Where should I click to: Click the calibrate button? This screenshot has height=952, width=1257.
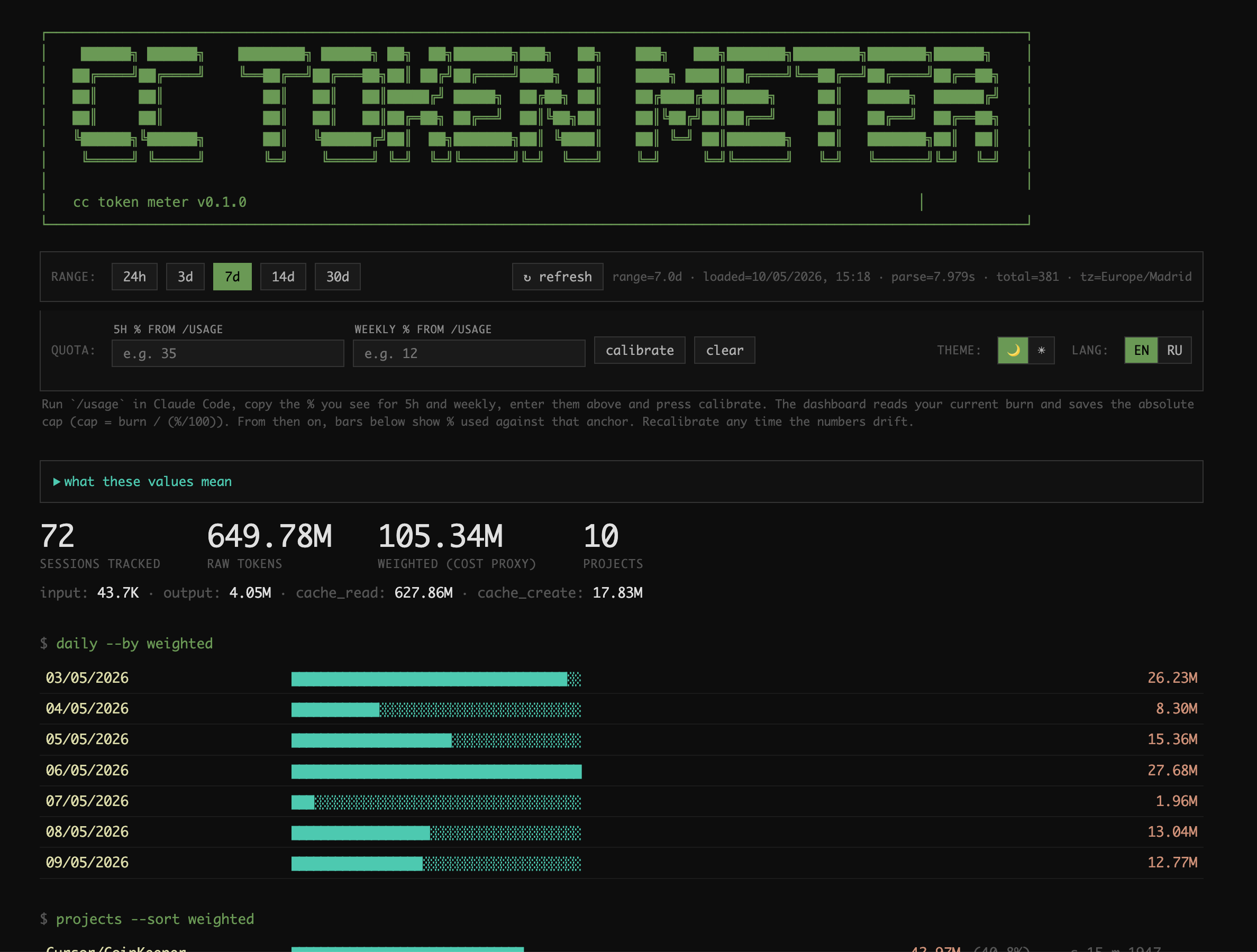640,350
